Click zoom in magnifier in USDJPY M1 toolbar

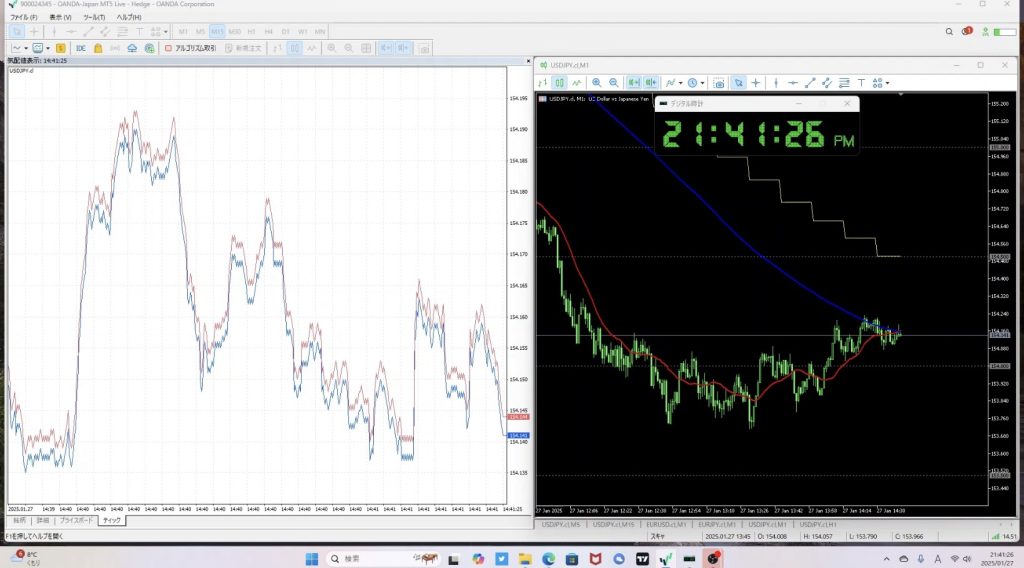click(x=597, y=83)
